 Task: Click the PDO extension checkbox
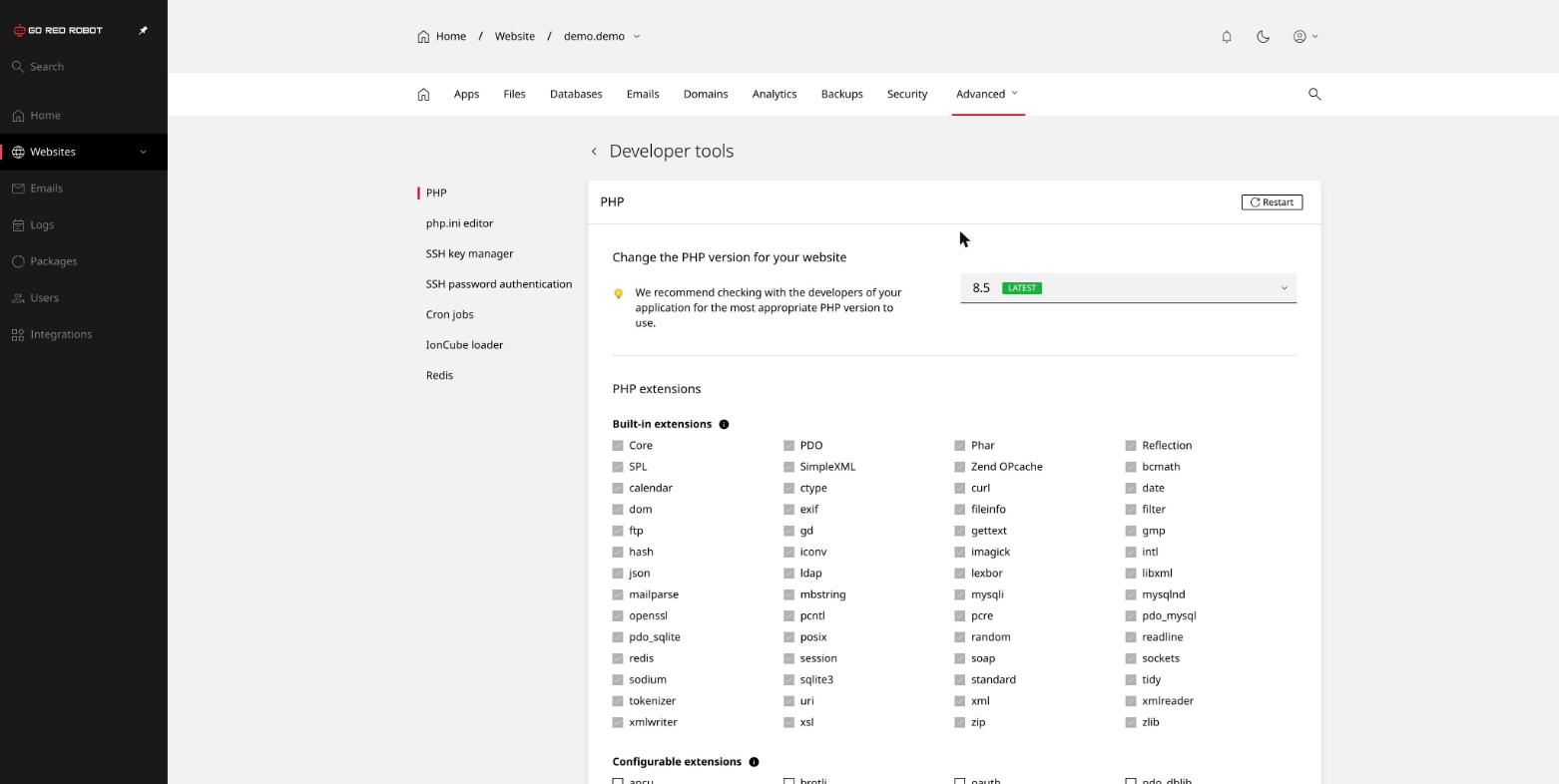click(x=788, y=446)
